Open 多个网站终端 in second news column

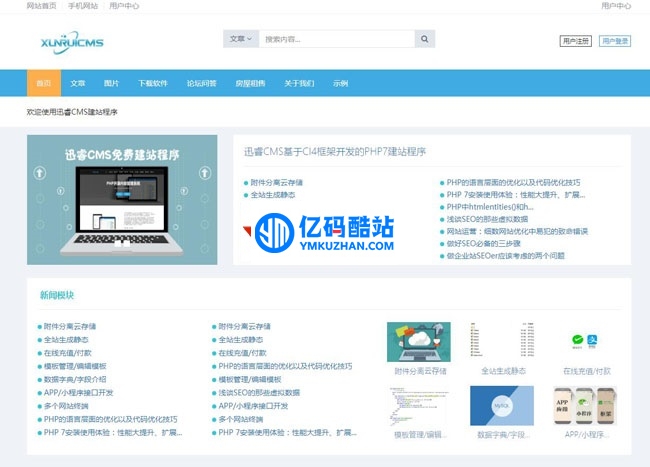[241, 419]
